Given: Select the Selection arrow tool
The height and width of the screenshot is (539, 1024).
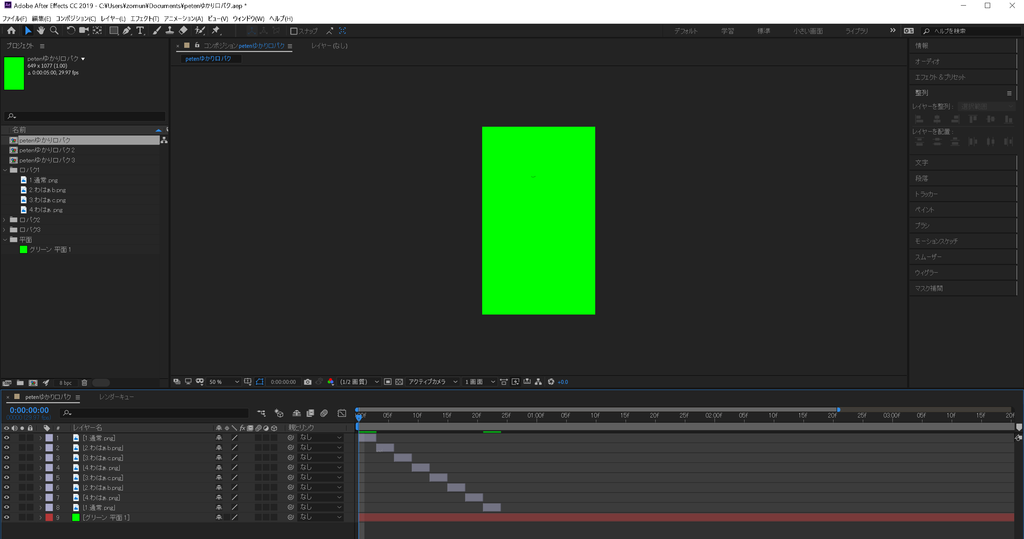Looking at the screenshot, I should [x=27, y=31].
